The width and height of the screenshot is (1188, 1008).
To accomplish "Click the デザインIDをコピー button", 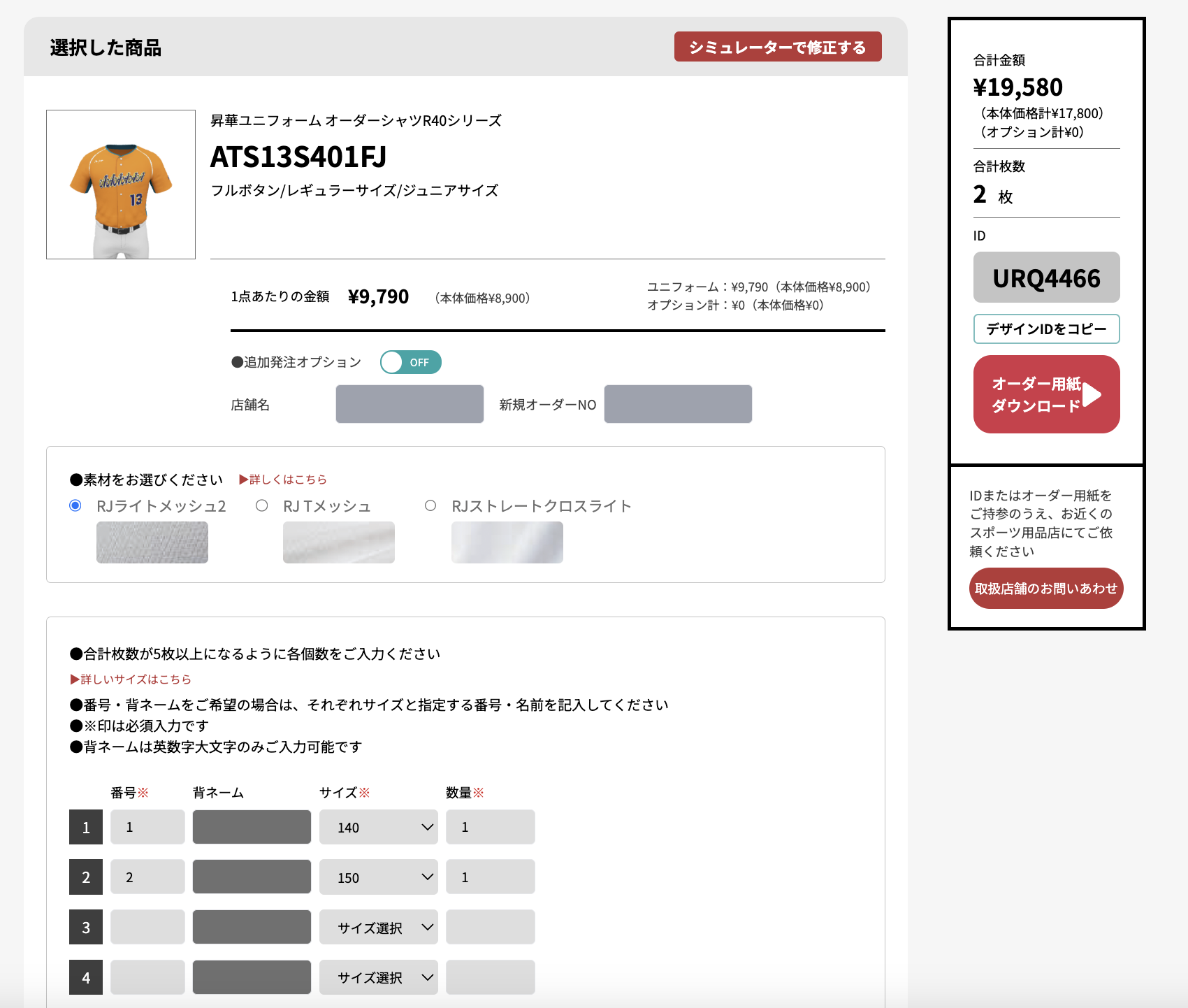I will pyautogui.click(x=1046, y=329).
